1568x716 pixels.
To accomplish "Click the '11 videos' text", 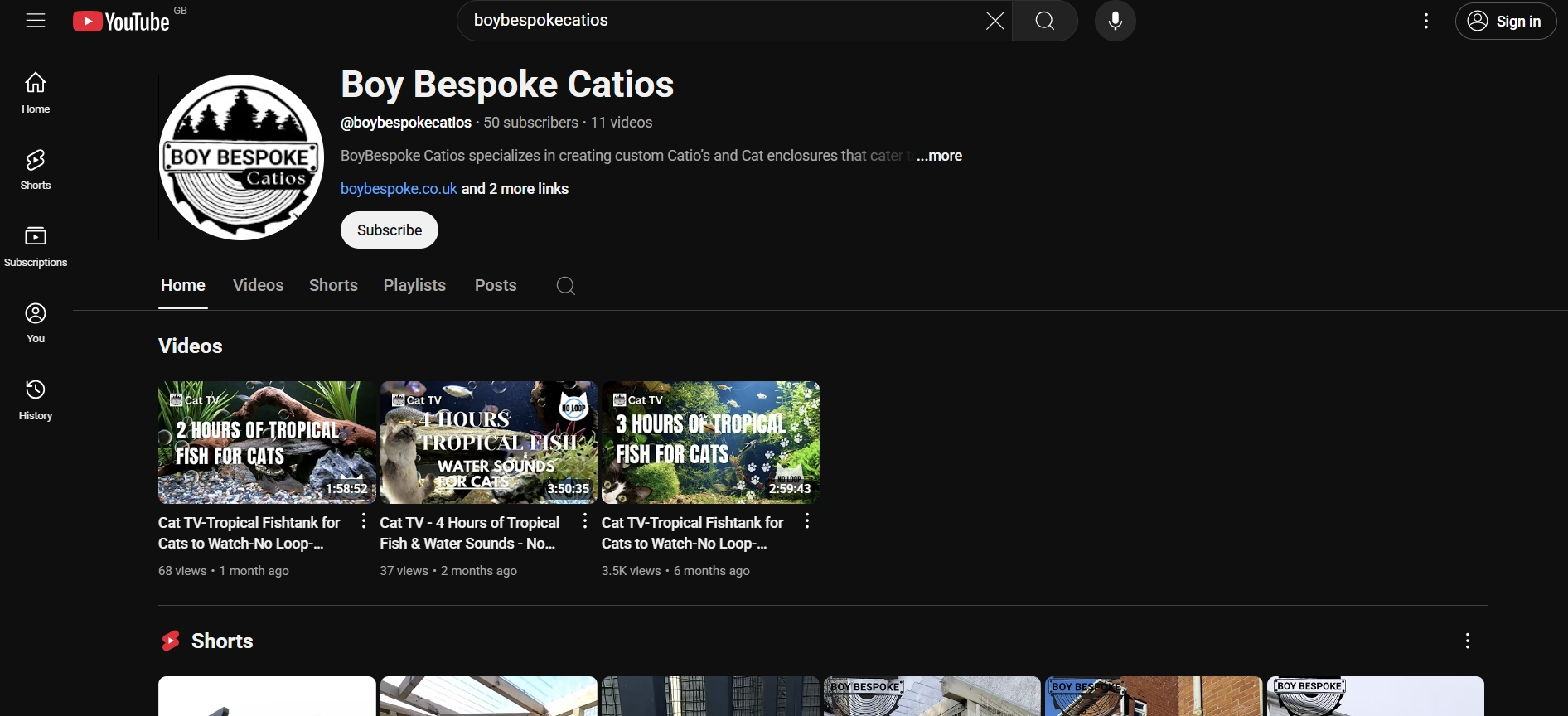I will [x=622, y=123].
